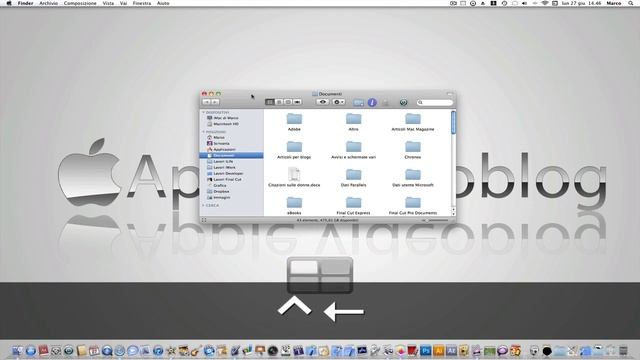640x360 pixels.
Task: Click the blue Info toolbar icon
Action: [372, 102]
